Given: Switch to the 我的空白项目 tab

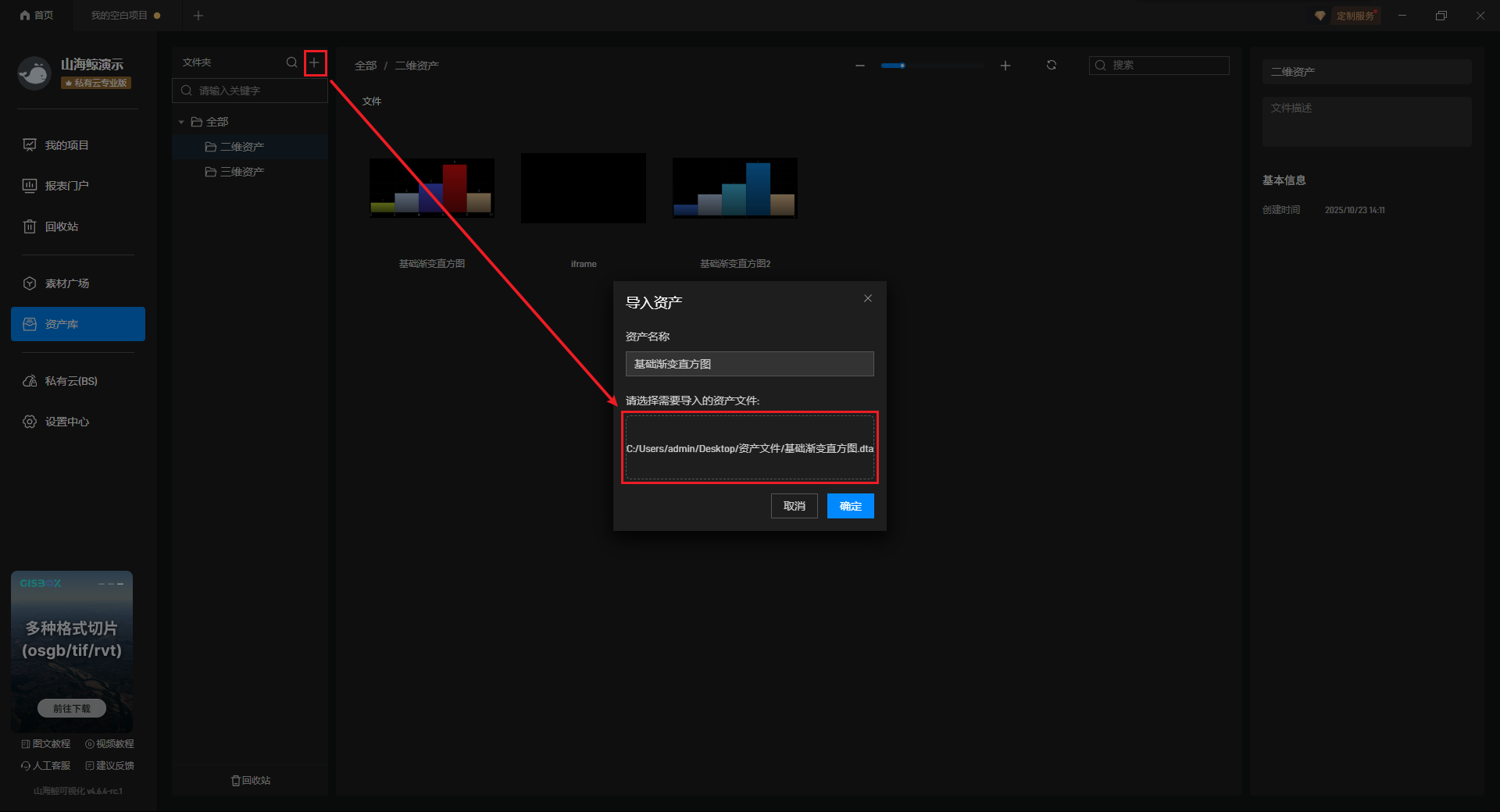Looking at the screenshot, I should [x=125, y=16].
